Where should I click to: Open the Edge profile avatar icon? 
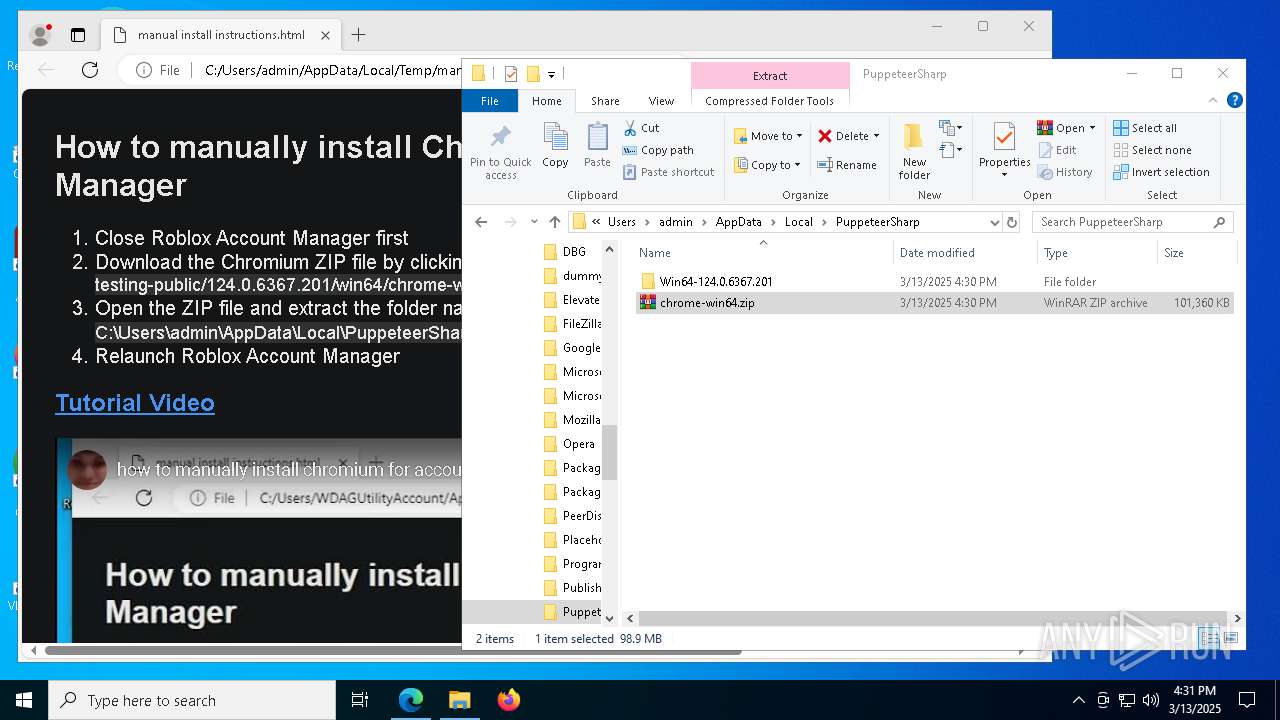(x=41, y=35)
